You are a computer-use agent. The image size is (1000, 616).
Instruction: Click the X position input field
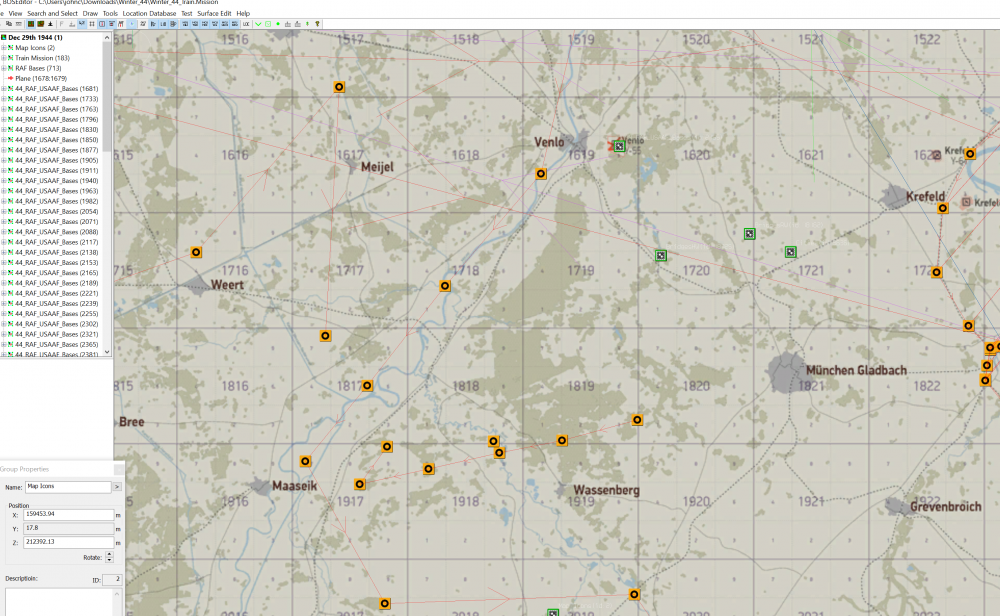68,515
